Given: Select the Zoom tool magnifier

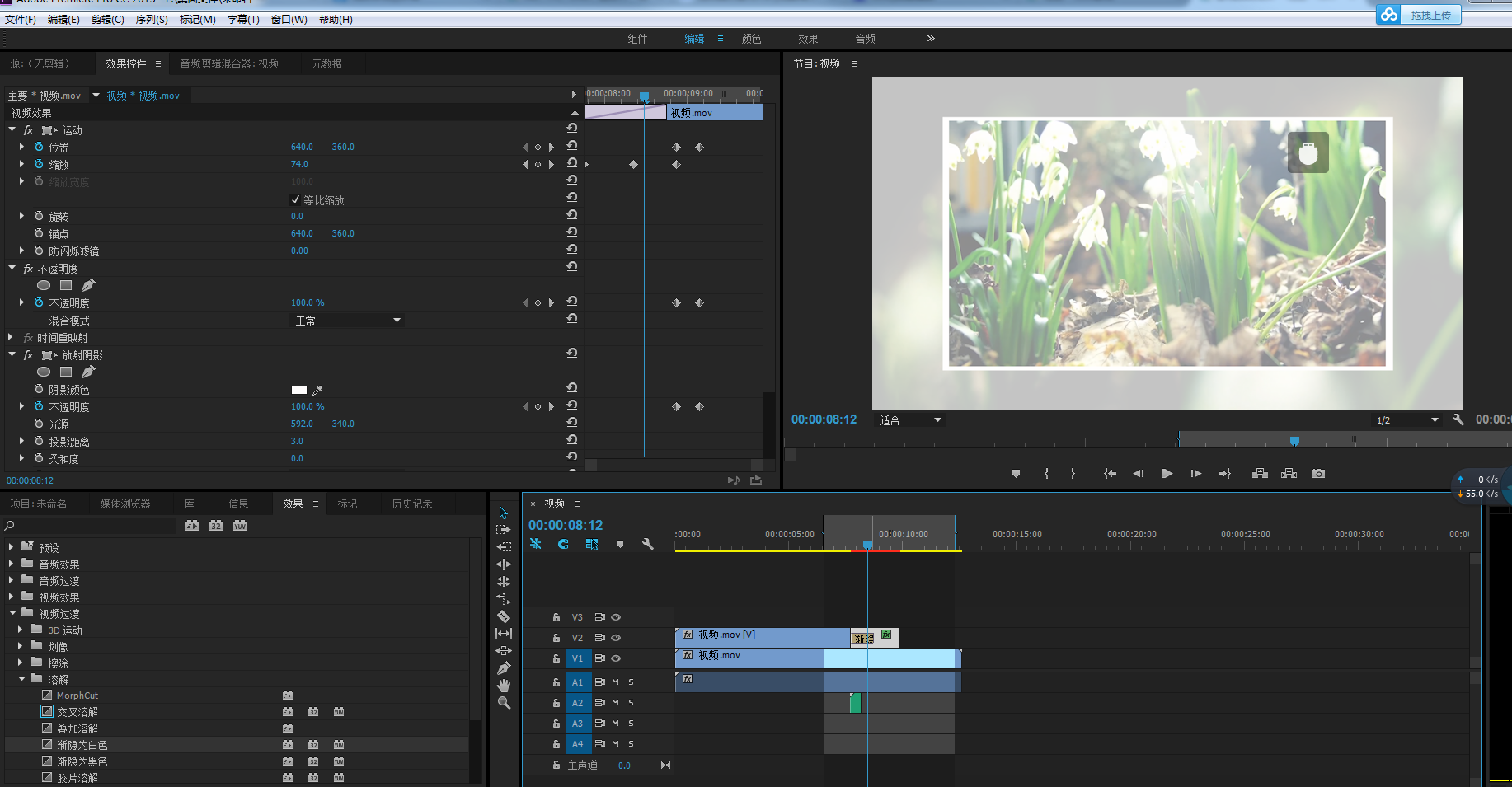Looking at the screenshot, I should coord(504,703).
